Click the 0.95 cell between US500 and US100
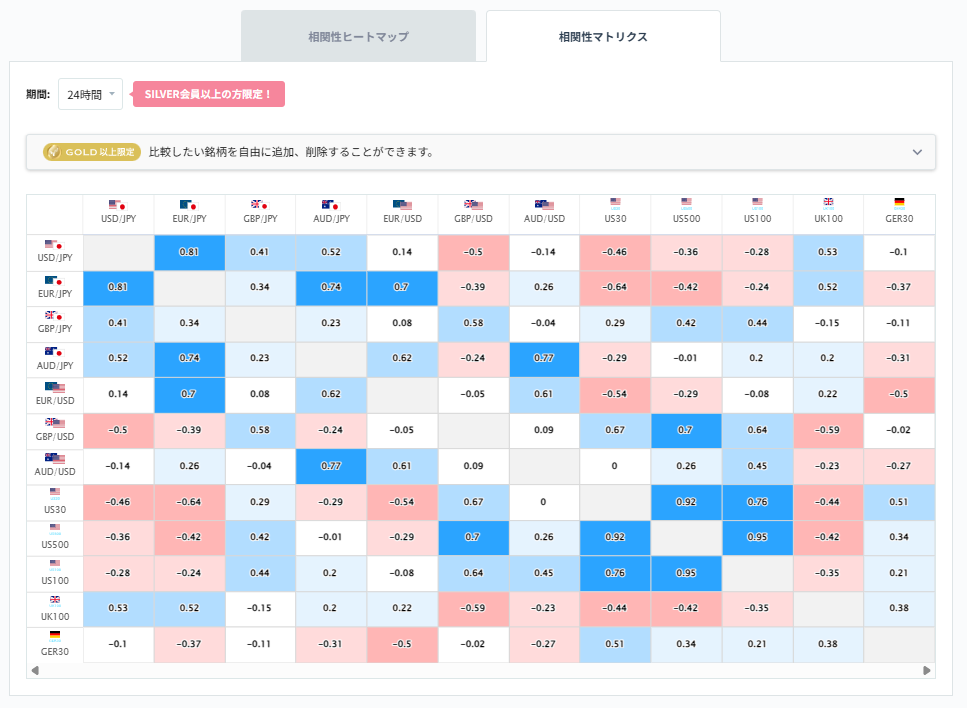 (757, 537)
